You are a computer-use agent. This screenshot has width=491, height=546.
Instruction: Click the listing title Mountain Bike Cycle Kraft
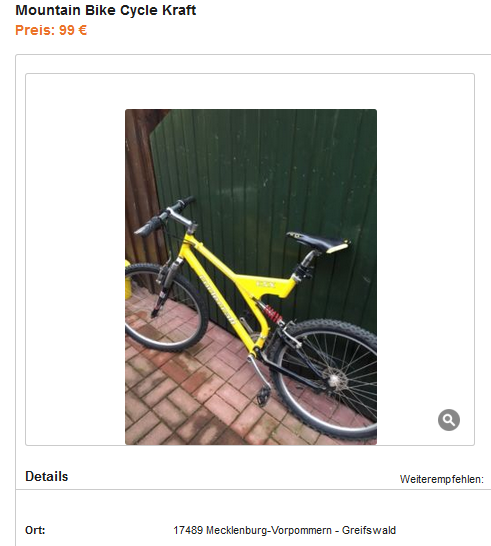[106, 10]
